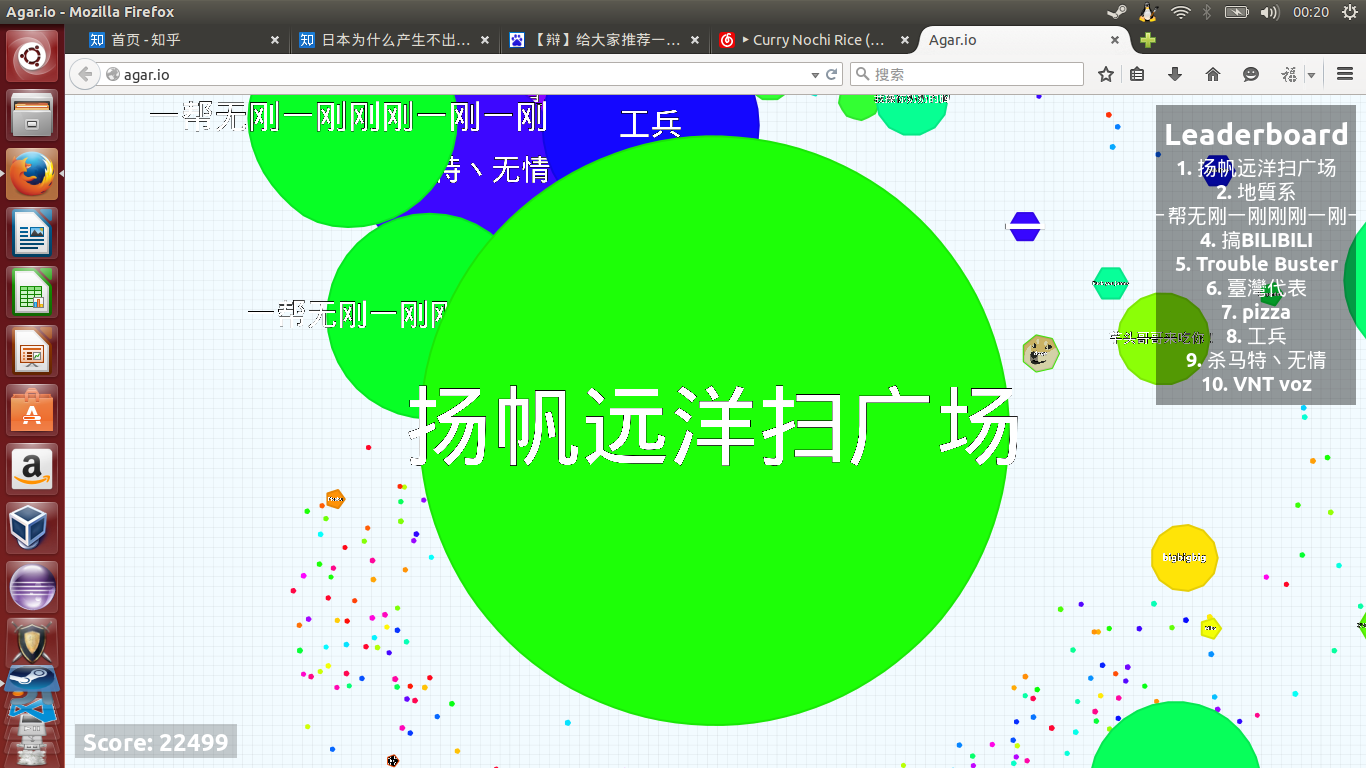The height and width of the screenshot is (768, 1366).
Task: Bookmark agar.io using the star icon
Action: click(x=1105, y=74)
